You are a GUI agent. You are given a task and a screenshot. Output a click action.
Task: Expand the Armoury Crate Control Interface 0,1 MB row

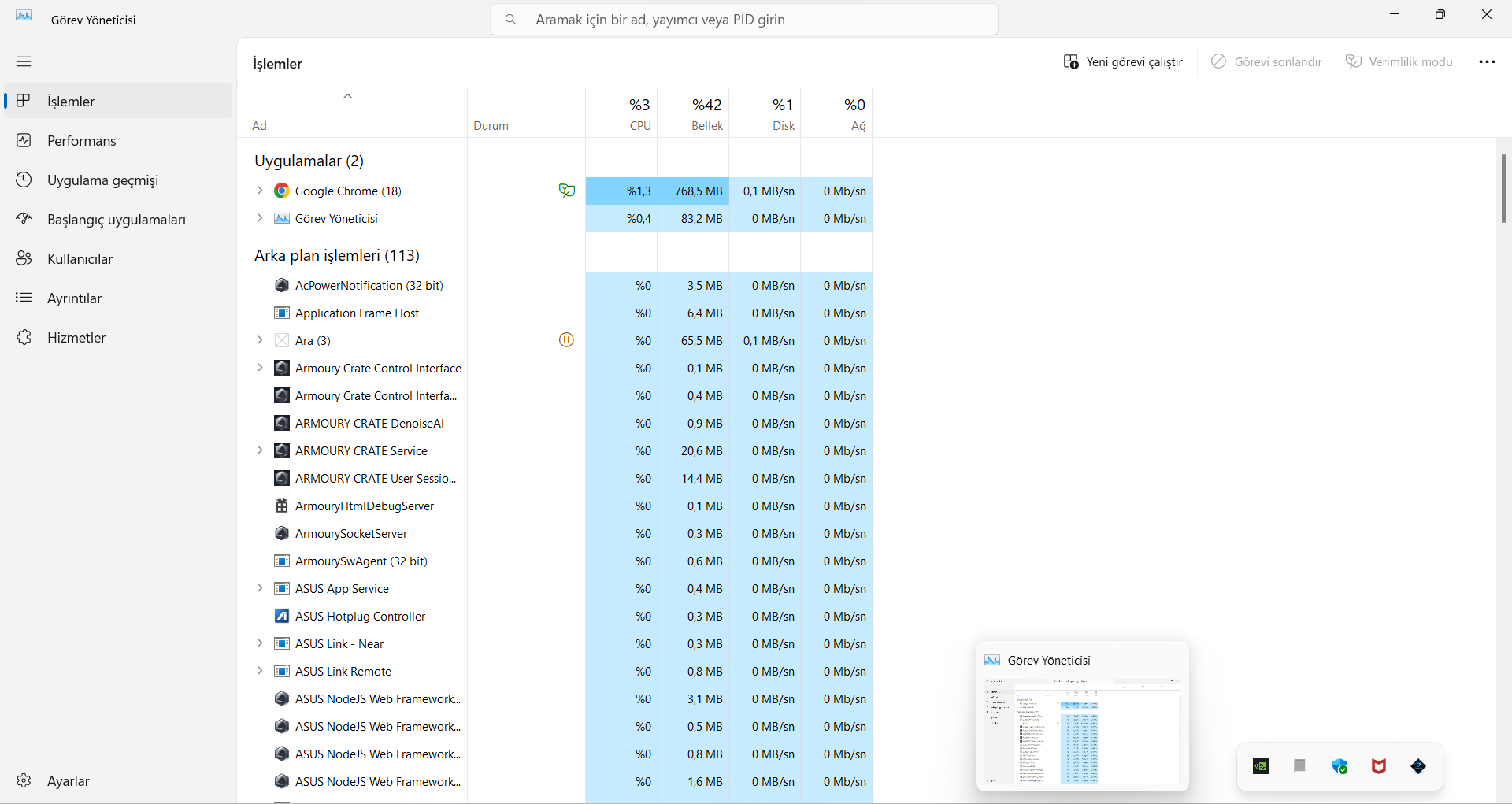point(260,368)
